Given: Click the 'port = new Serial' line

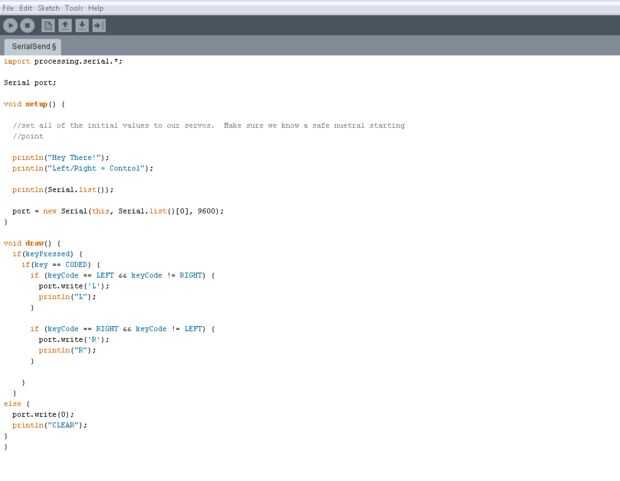Looking at the screenshot, I should [x=118, y=211].
